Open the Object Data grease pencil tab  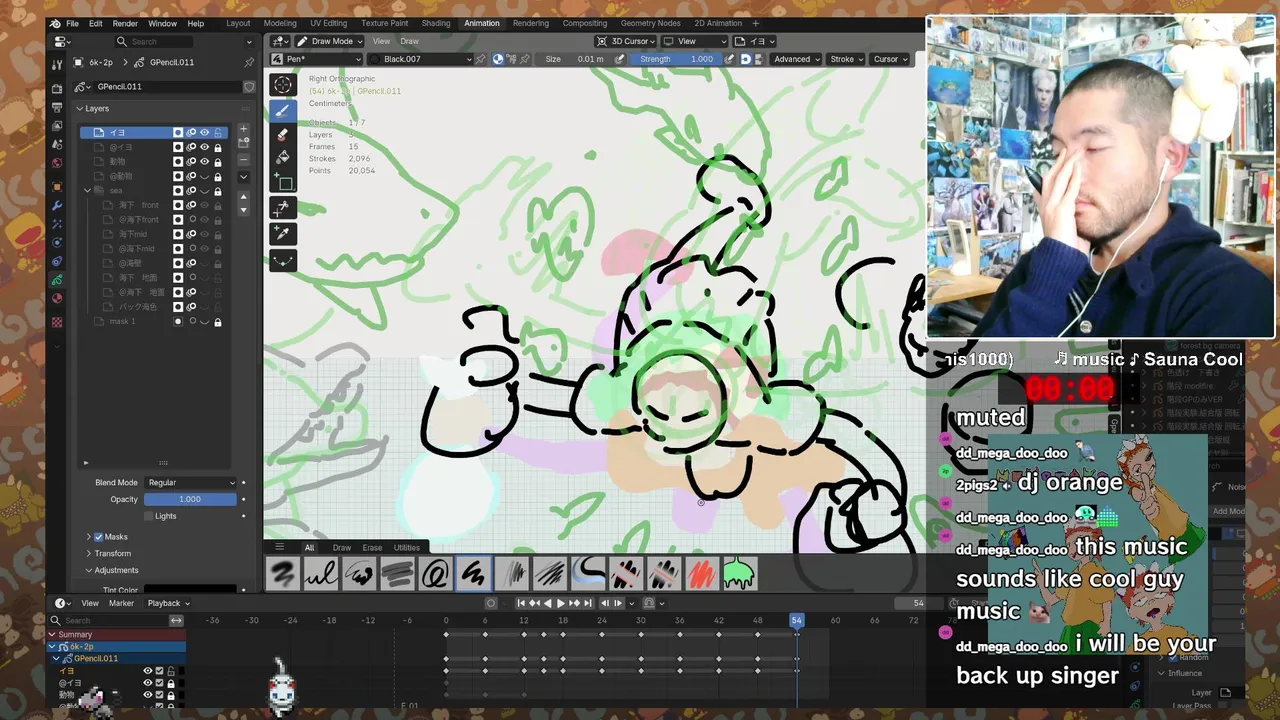pyautogui.click(x=57, y=280)
